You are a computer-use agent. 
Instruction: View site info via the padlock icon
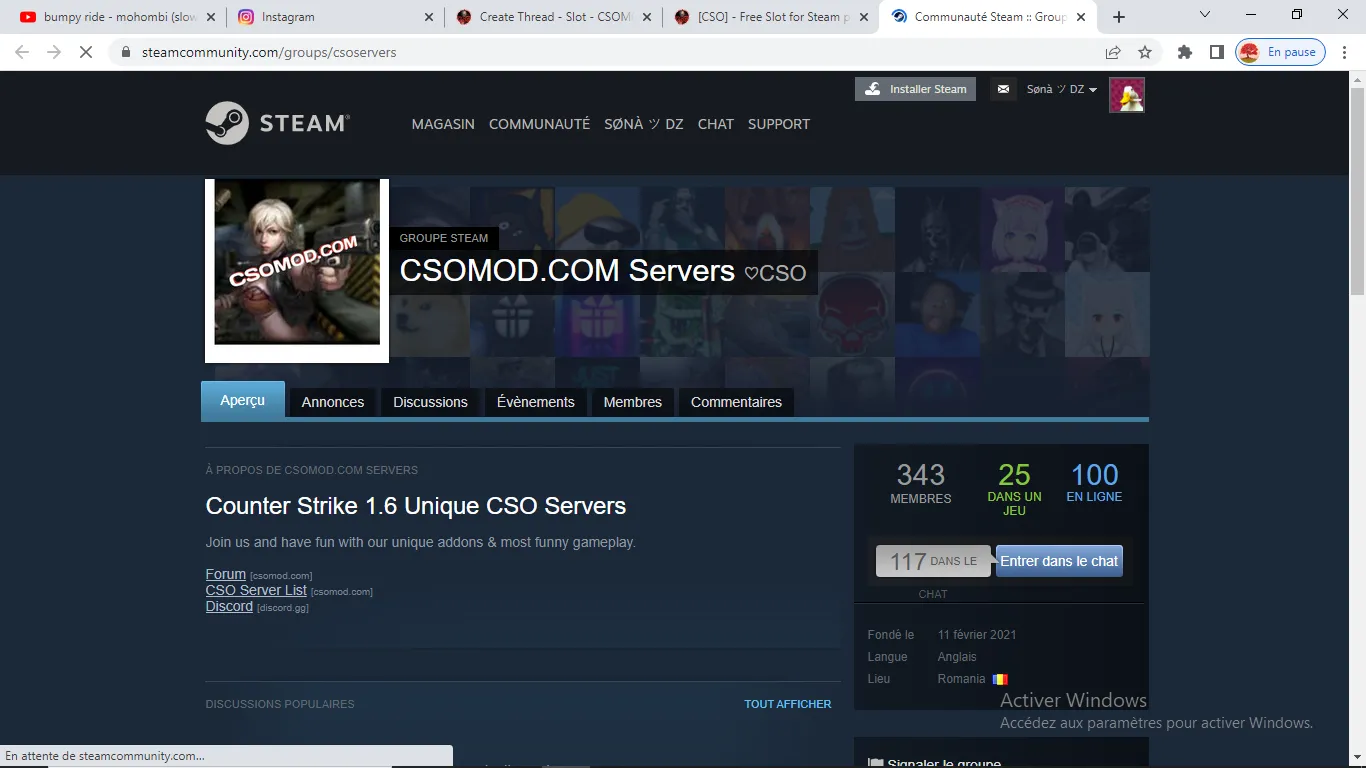125,52
